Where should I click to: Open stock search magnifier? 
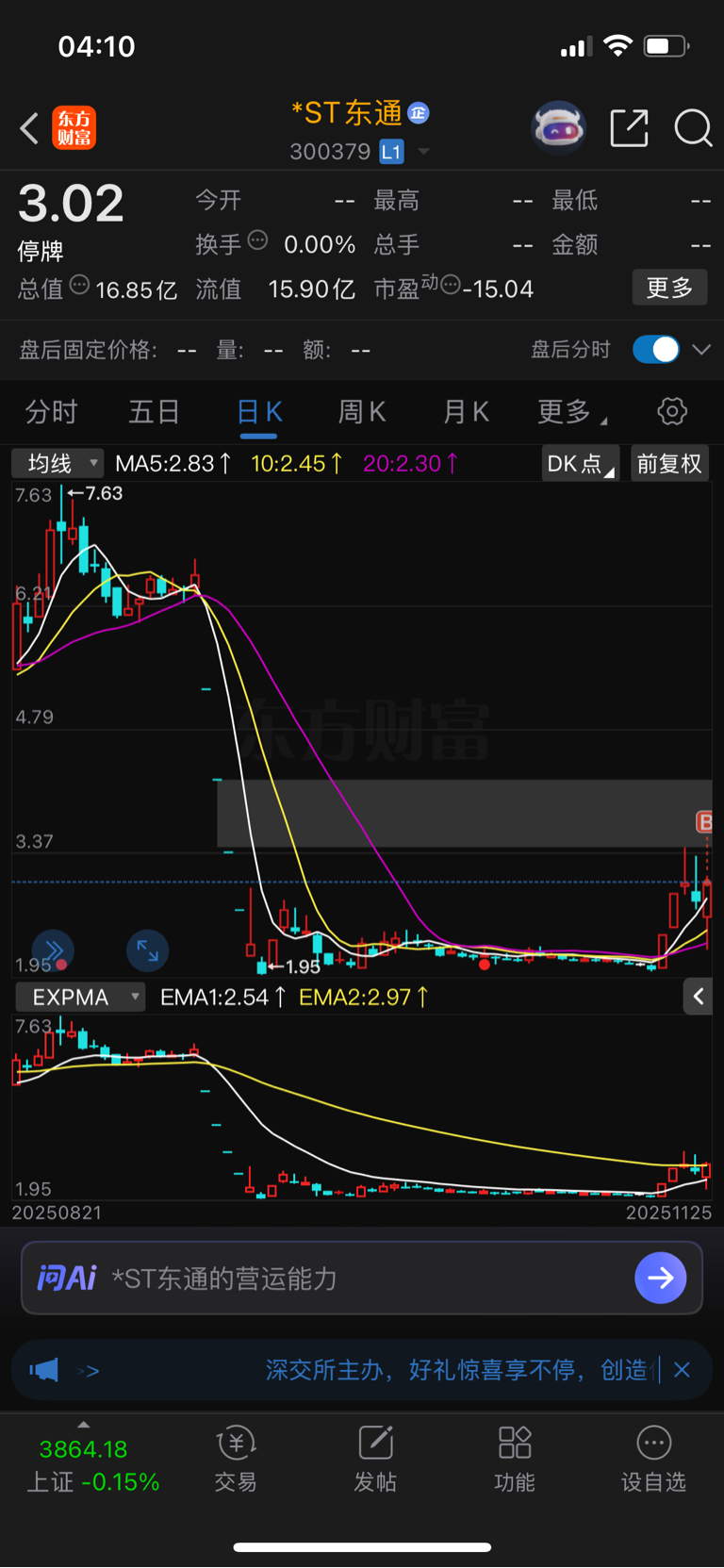pyautogui.click(x=693, y=128)
